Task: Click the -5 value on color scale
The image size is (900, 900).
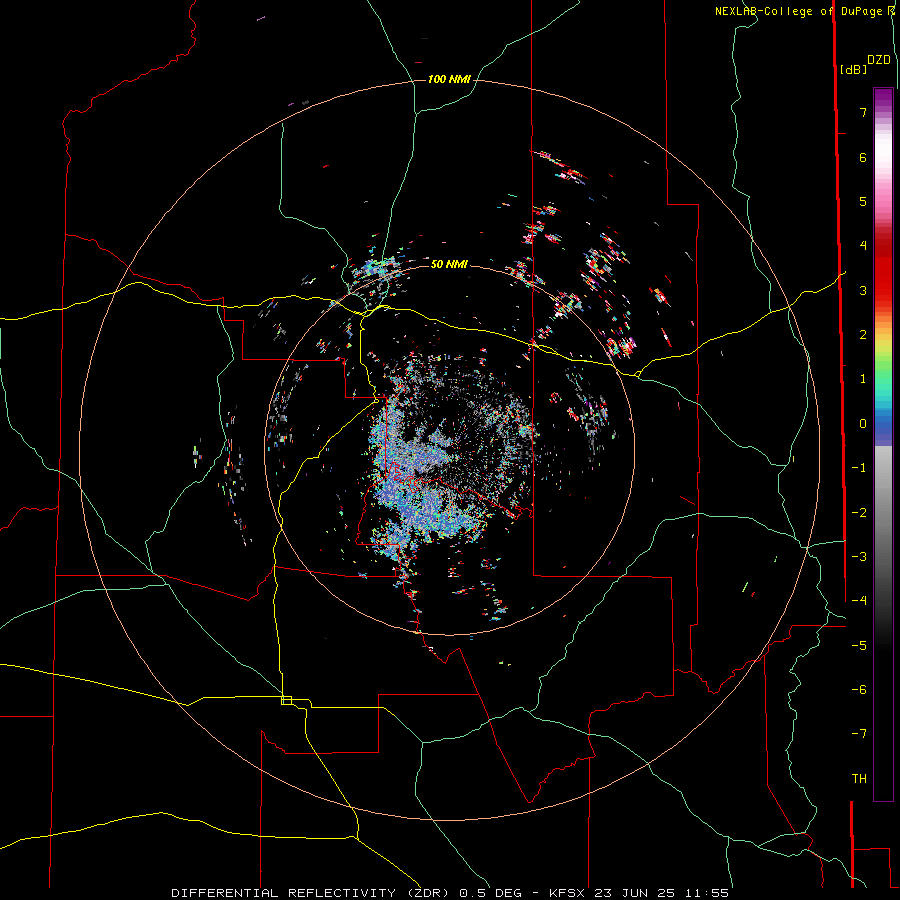Action: 859,645
